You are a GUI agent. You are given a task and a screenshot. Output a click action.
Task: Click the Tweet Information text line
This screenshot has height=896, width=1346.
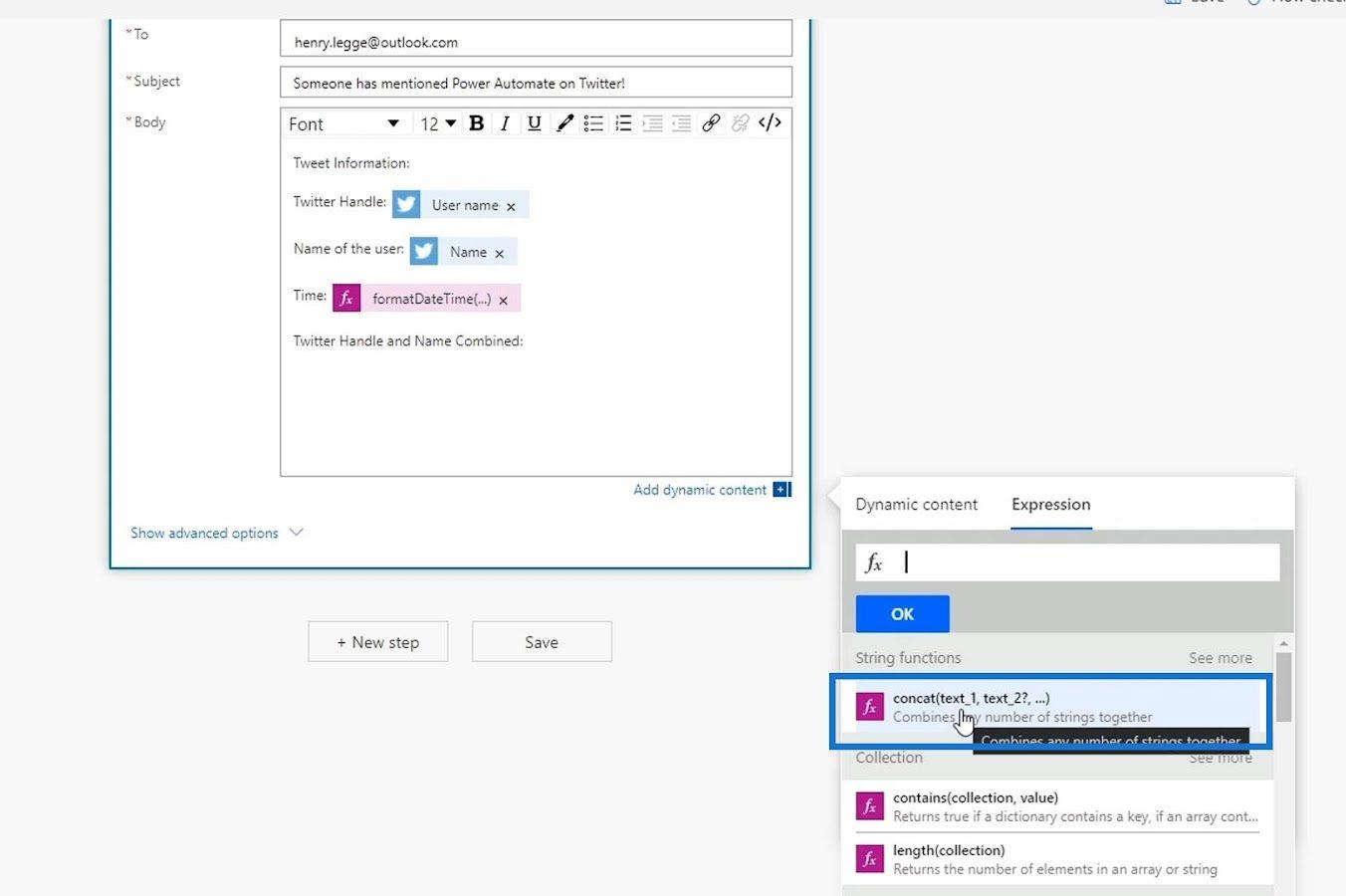[x=351, y=163]
